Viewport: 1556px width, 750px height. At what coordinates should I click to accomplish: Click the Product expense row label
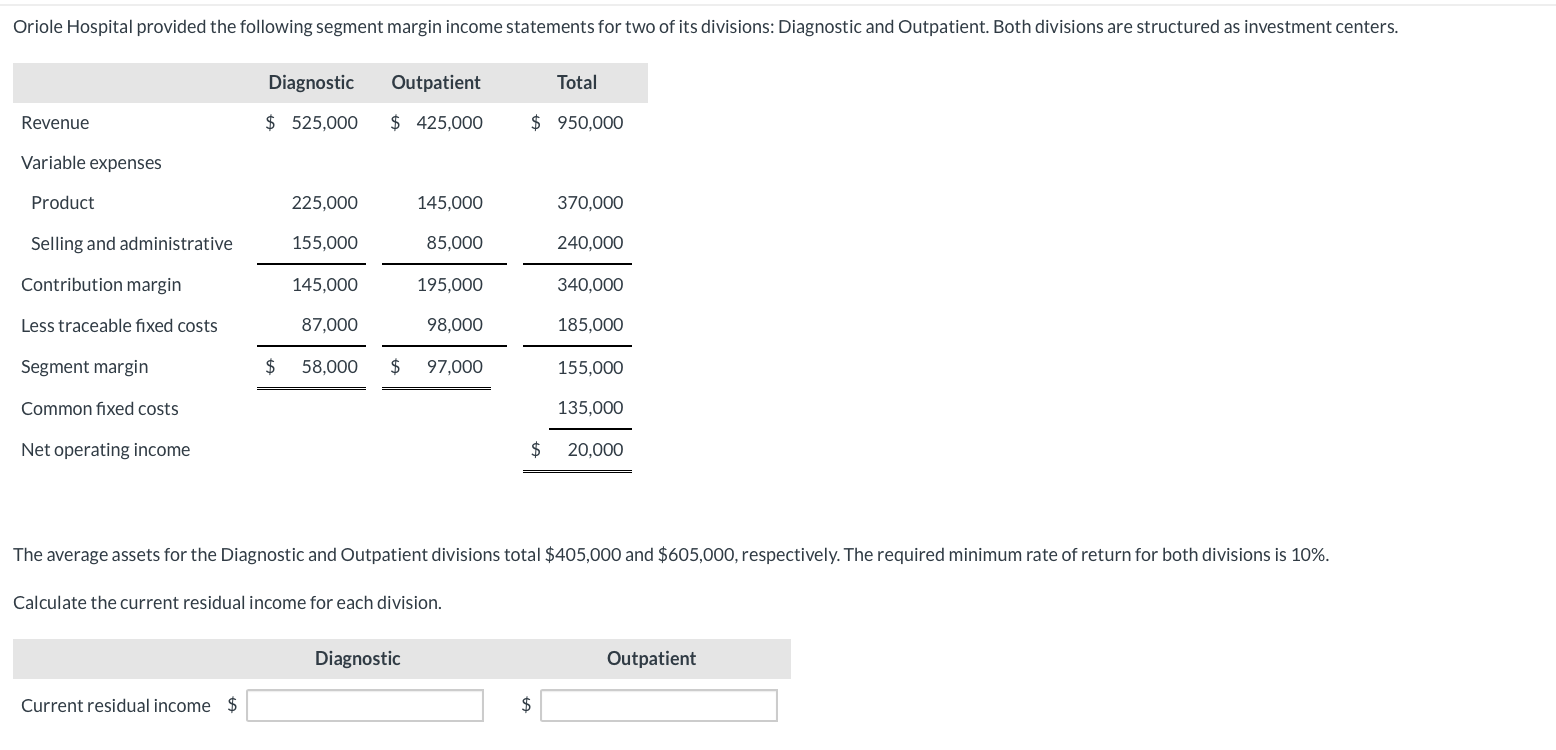pos(62,202)
